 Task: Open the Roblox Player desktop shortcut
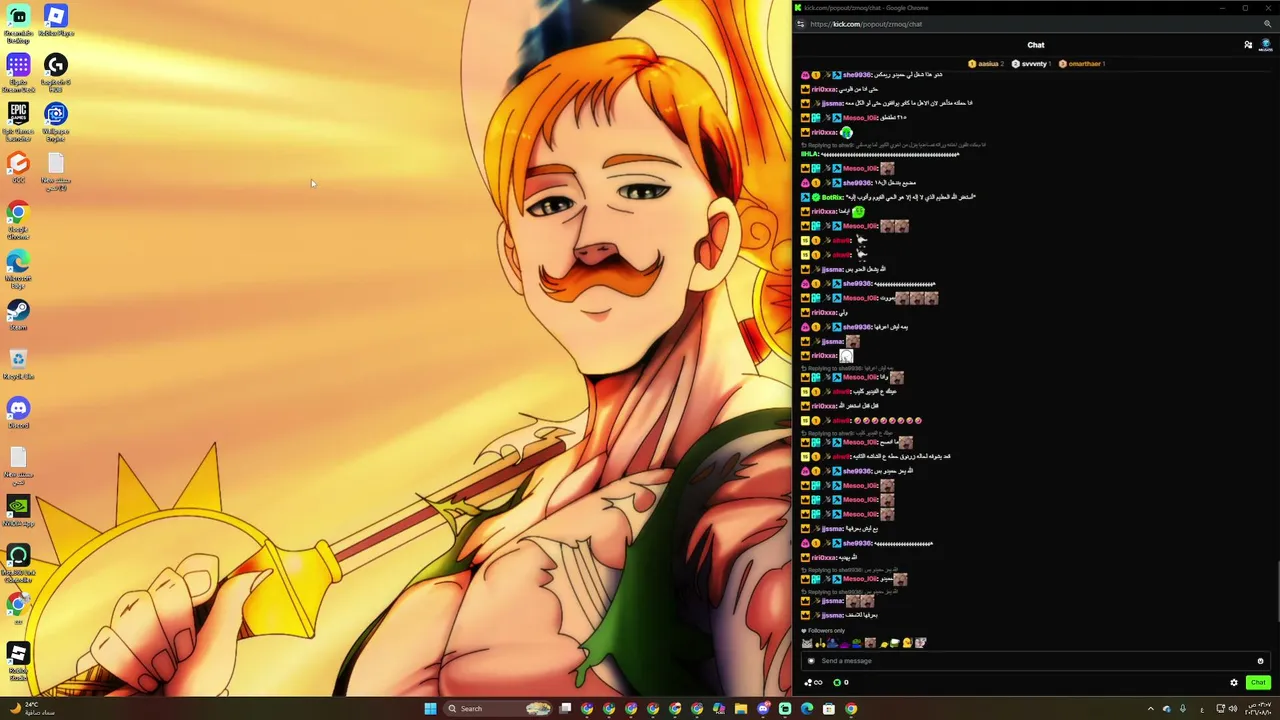[x=56, y=21]
